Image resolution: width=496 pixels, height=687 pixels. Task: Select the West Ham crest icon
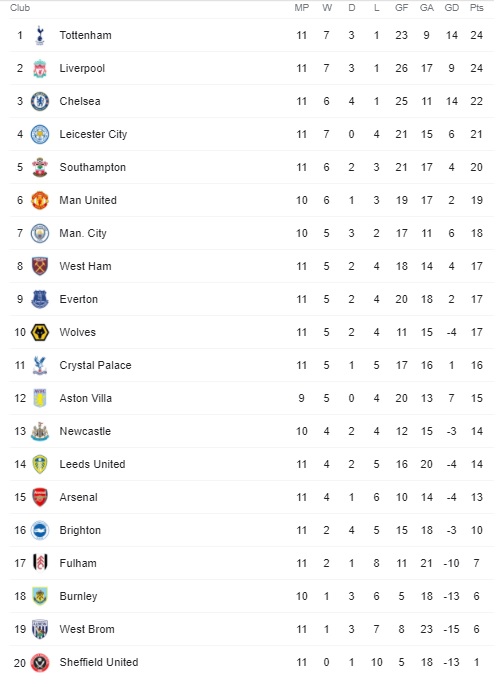click(x=40, y=266)
